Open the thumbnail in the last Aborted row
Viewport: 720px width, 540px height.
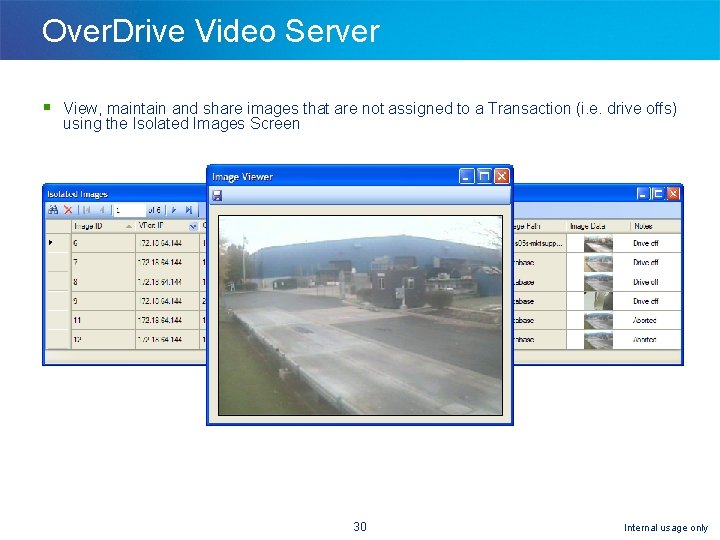point(598,340)
